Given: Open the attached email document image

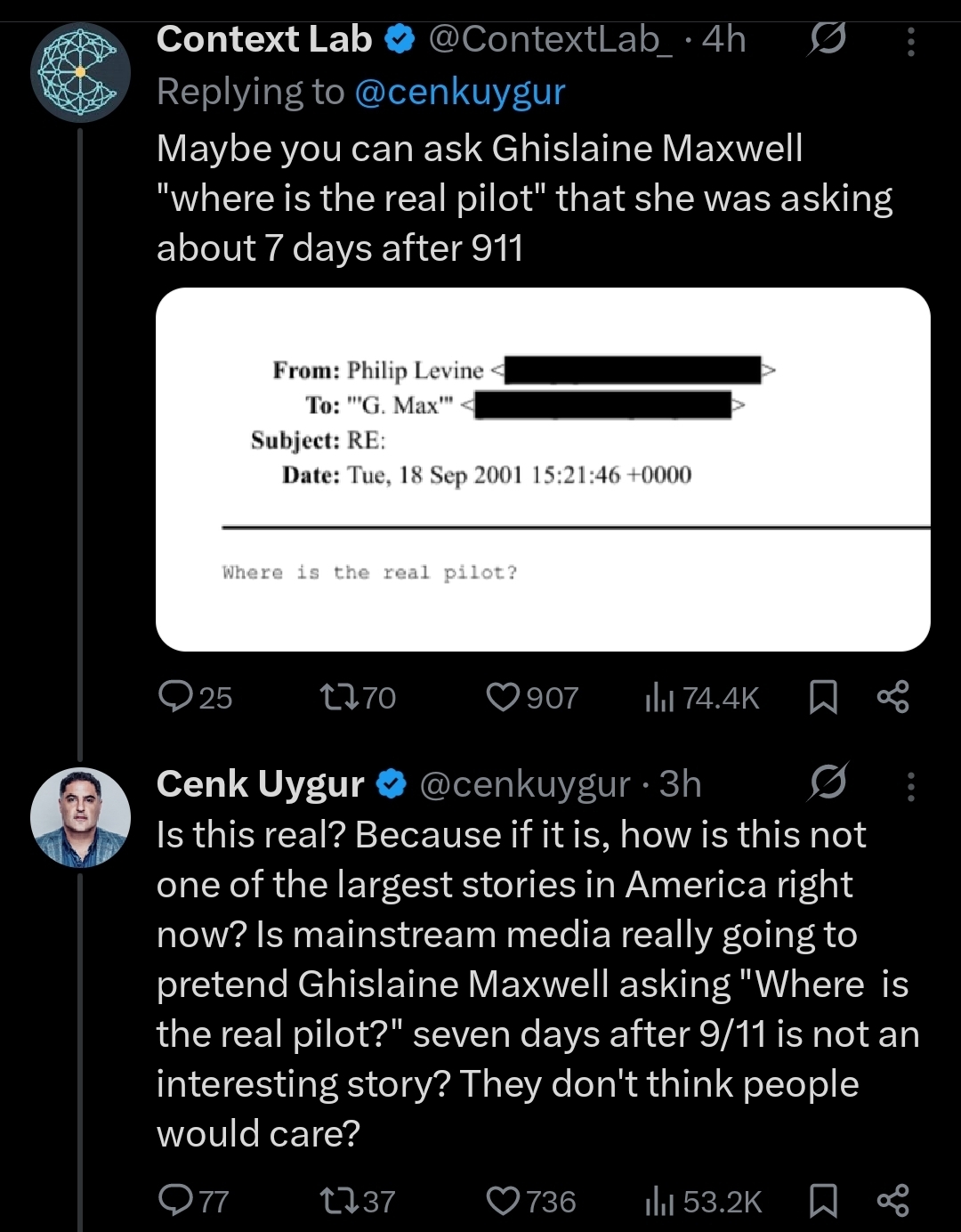Looking at the screenshot, I should coord(543,469).
